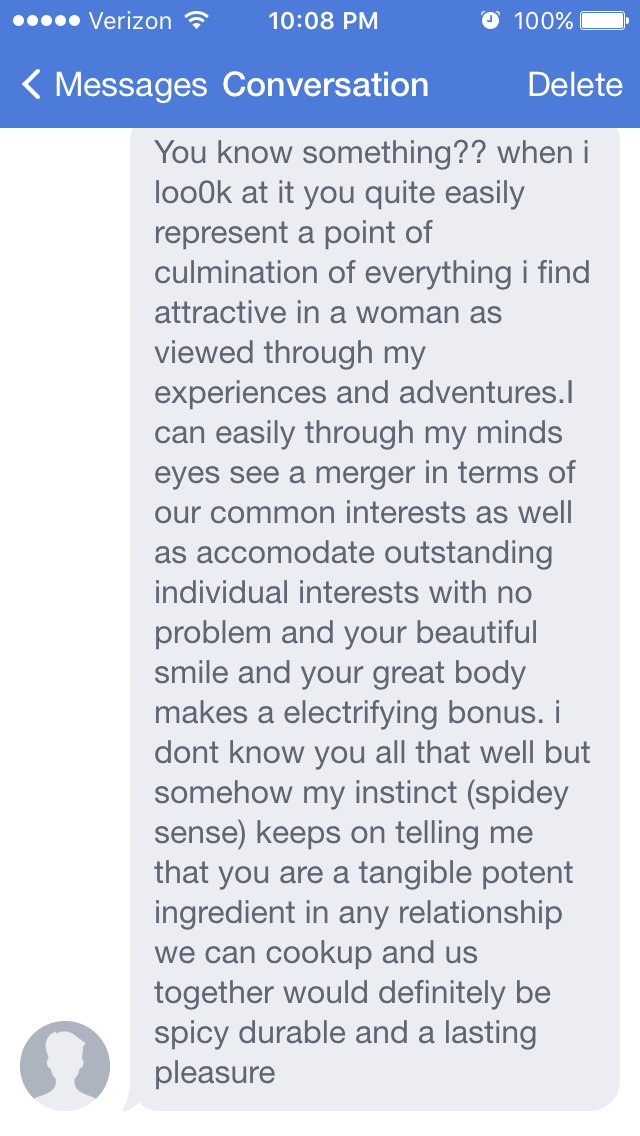The image size is (640, 1136).
Task: Tap the Conversation title
Action: (x=325, y=85)
